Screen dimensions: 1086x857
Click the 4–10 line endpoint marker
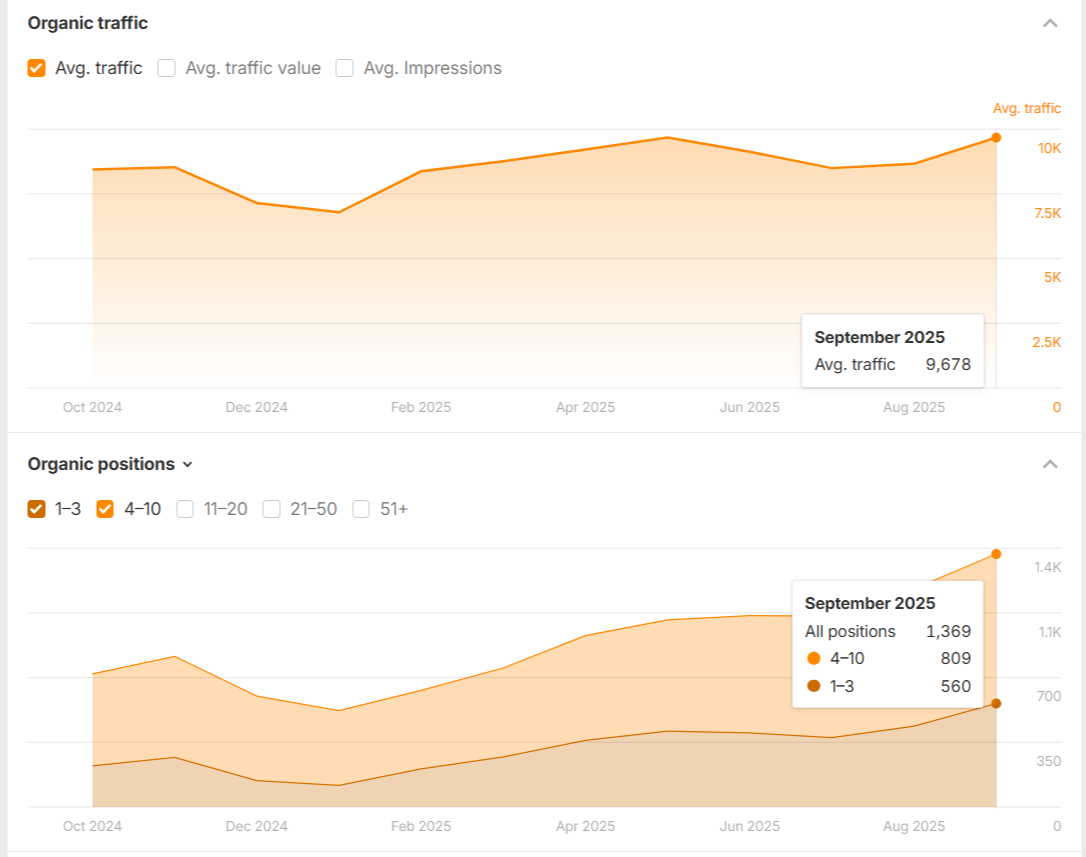point(996,554)
